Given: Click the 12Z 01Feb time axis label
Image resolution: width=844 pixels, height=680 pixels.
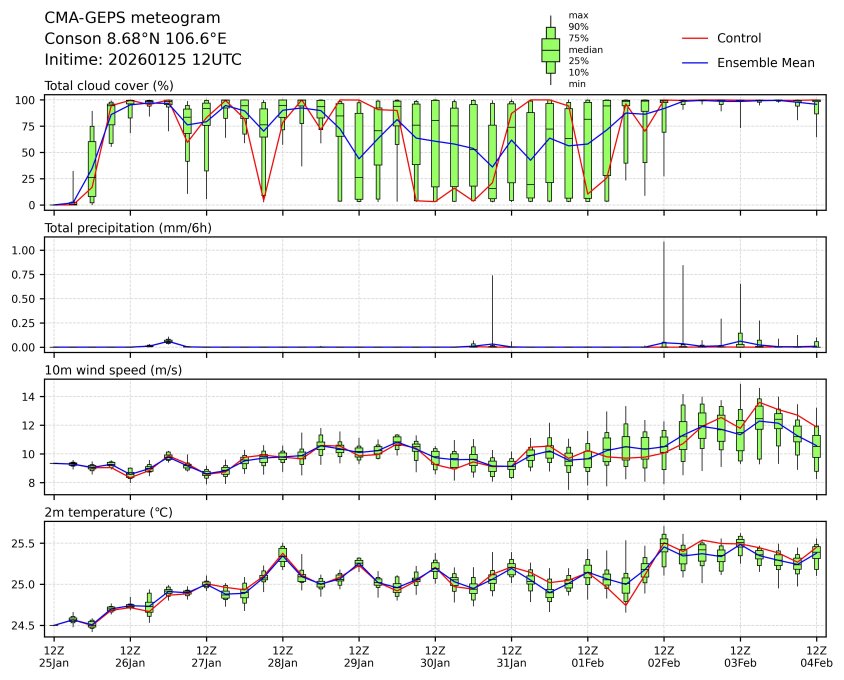Looking at the screenshot, I should [x=587, y=656].
